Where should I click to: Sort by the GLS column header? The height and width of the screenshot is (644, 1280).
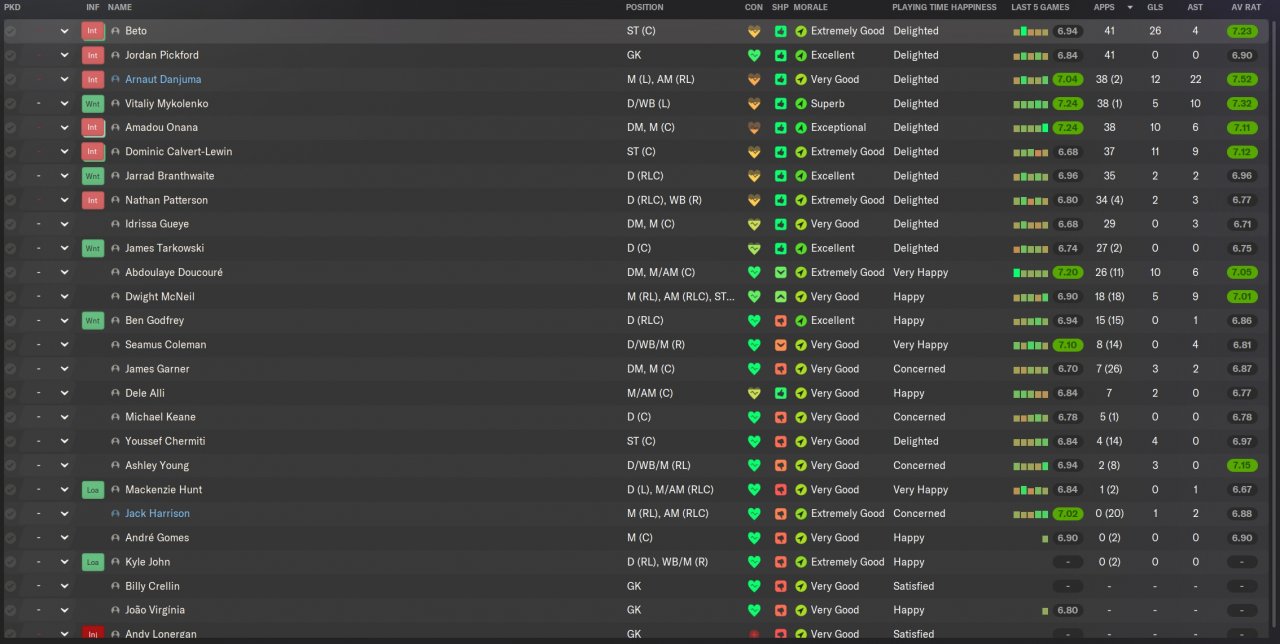click(1155, 7)
